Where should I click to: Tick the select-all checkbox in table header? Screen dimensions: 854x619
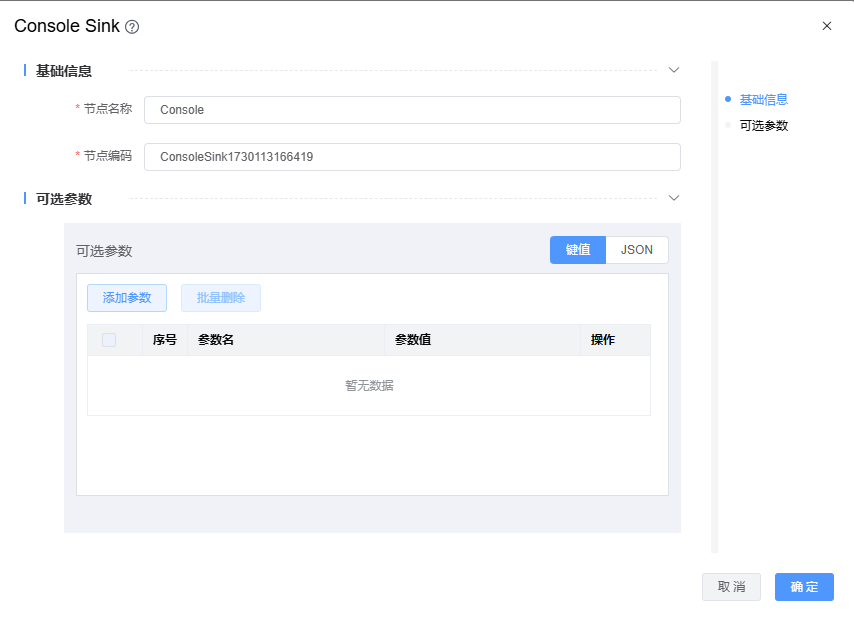click(x=109, y=340)
